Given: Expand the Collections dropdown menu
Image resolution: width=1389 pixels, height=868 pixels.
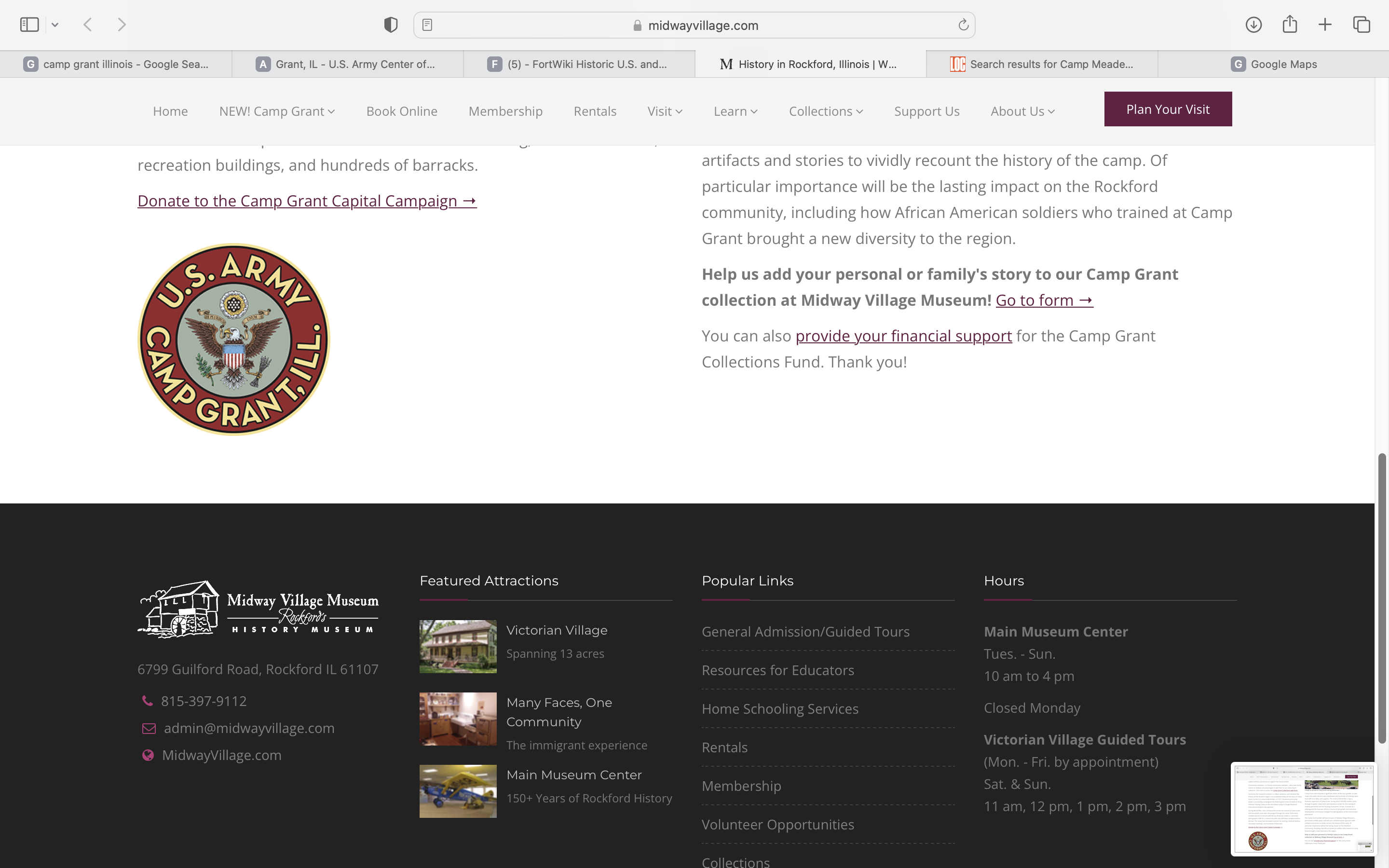Looking at the screenshot, I should click(825, 111).
